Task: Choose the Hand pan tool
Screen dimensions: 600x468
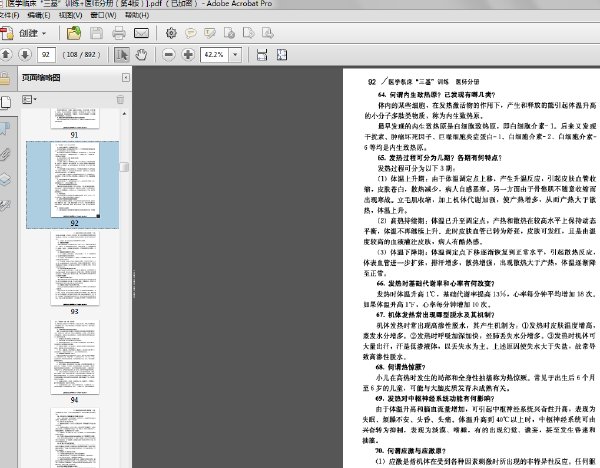Action: pyautogui.click(x=141, y=55)
